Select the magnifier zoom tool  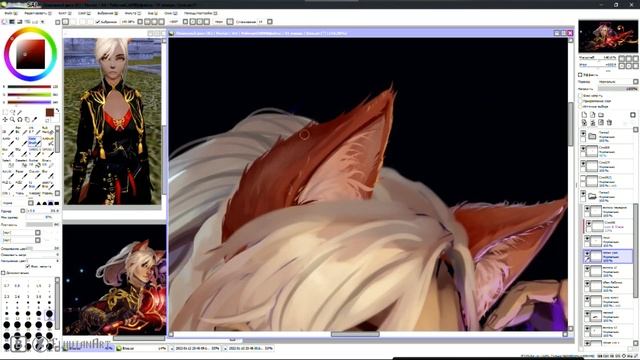coord(12,119)
